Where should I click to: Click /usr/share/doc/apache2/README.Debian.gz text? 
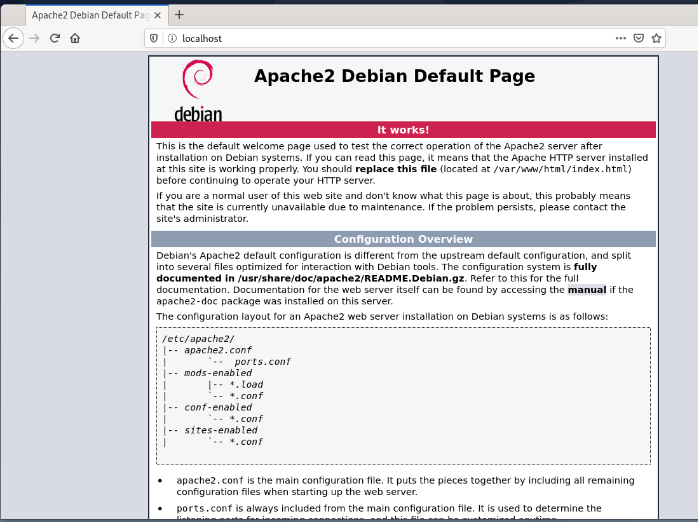pos(351,279)
